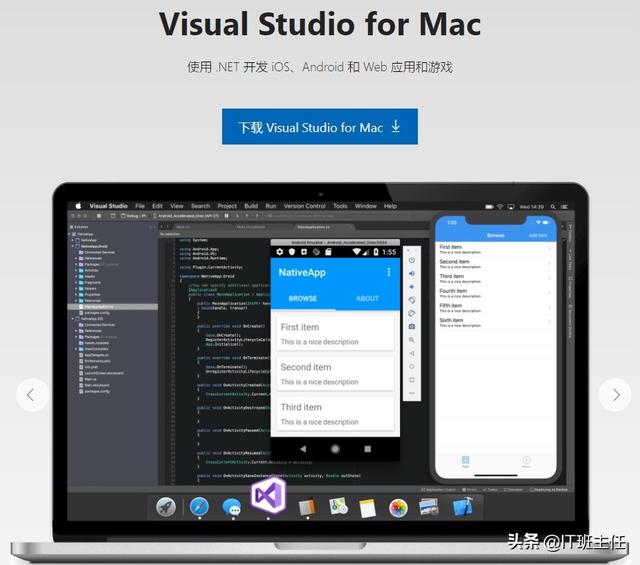640x565 pixels.
Task: Open the Tools menu
Action: point(340,206)
